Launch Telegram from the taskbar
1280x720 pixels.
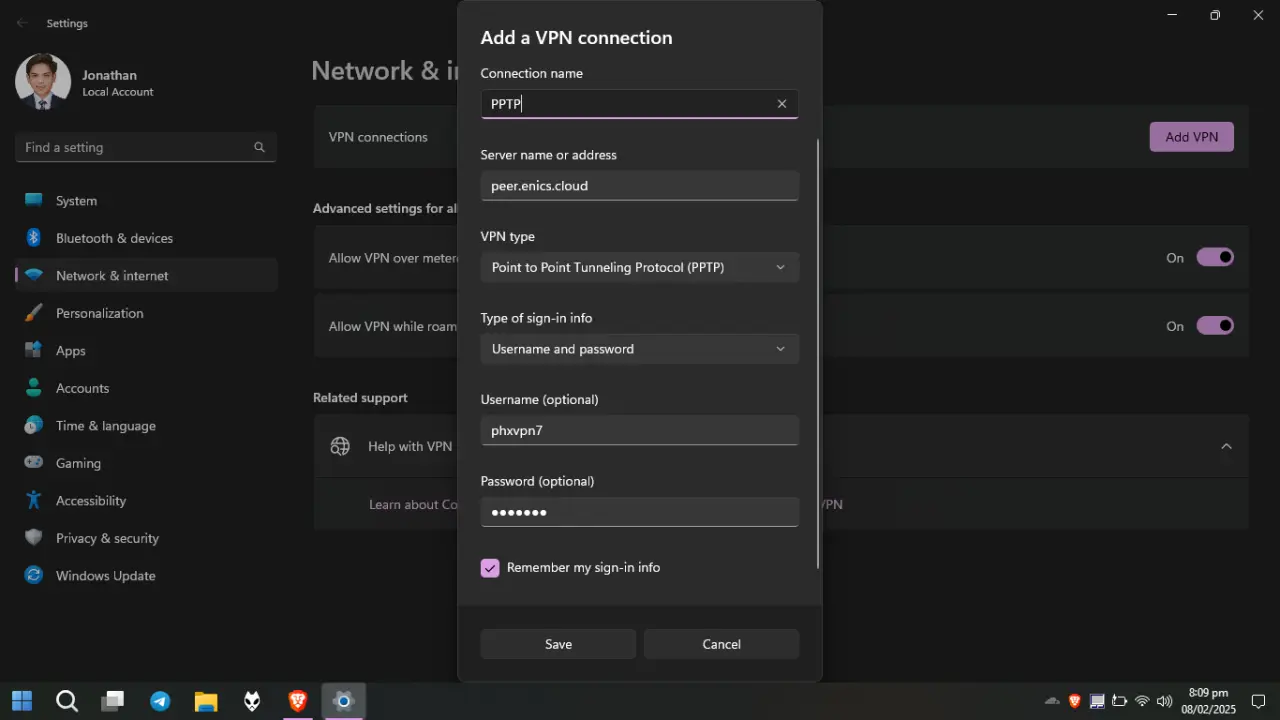[x=160, y=701]
